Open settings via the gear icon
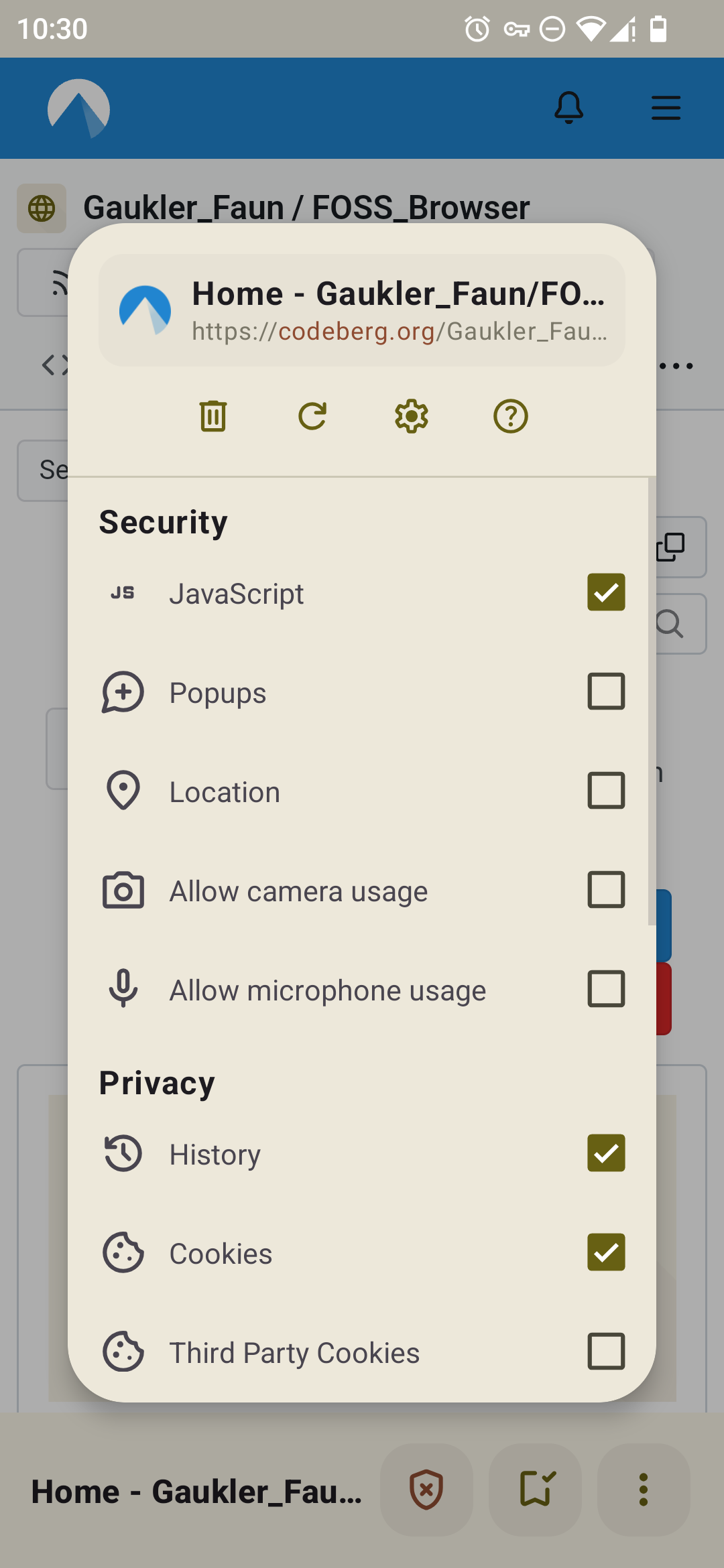The width and height of the screenshot is (724, 1568). click(x=412, y=416)
